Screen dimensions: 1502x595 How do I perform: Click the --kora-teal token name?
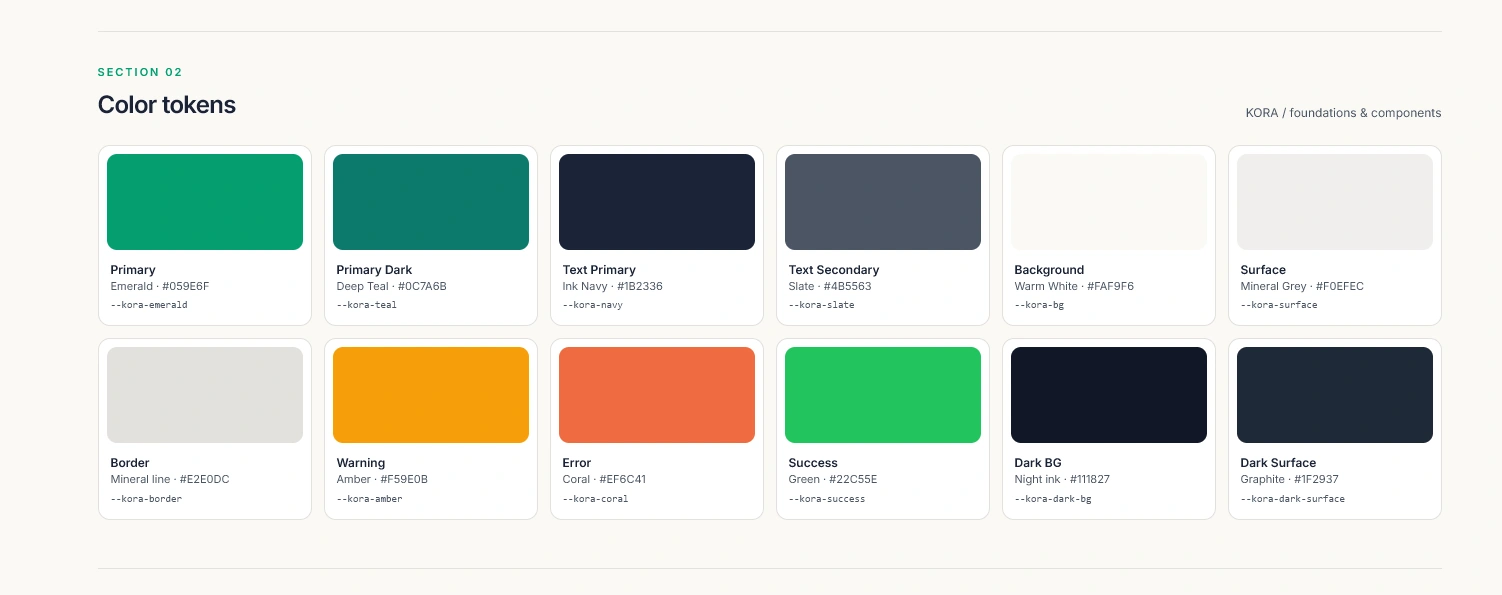point(367,305)
